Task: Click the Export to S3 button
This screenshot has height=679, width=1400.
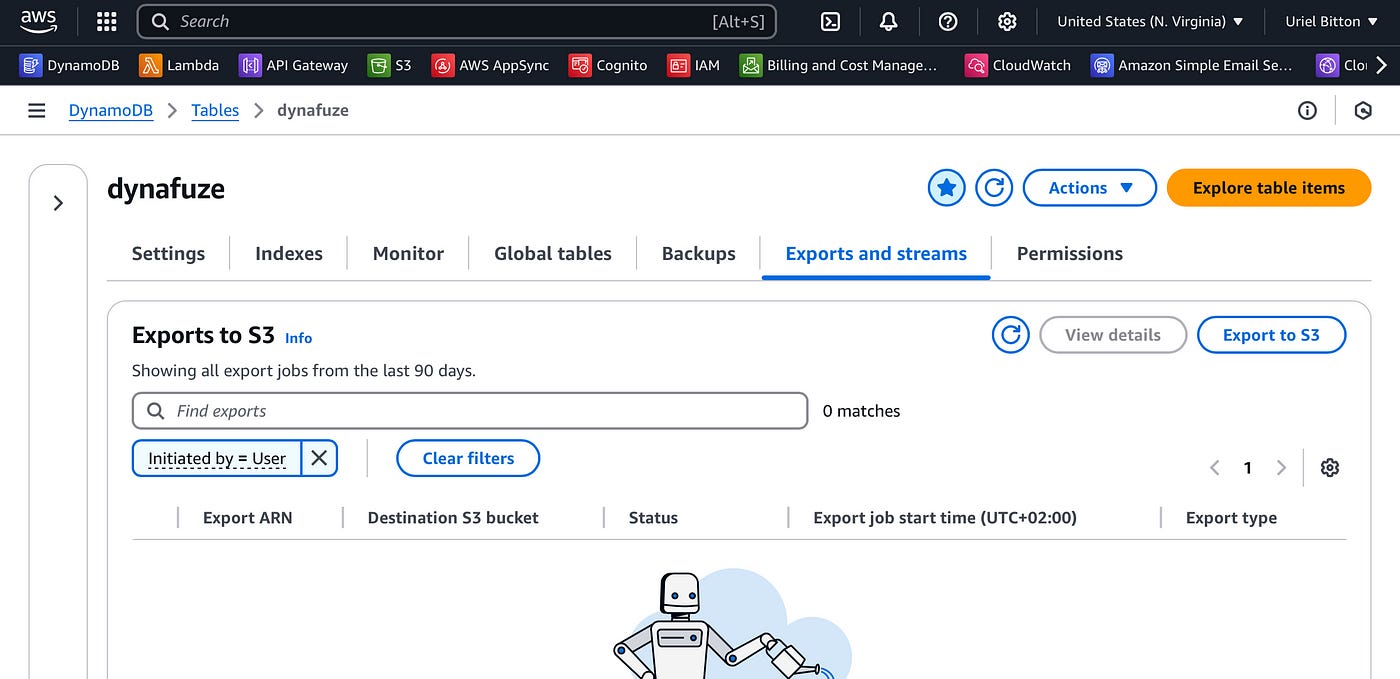Action: tap(1271, 335)
